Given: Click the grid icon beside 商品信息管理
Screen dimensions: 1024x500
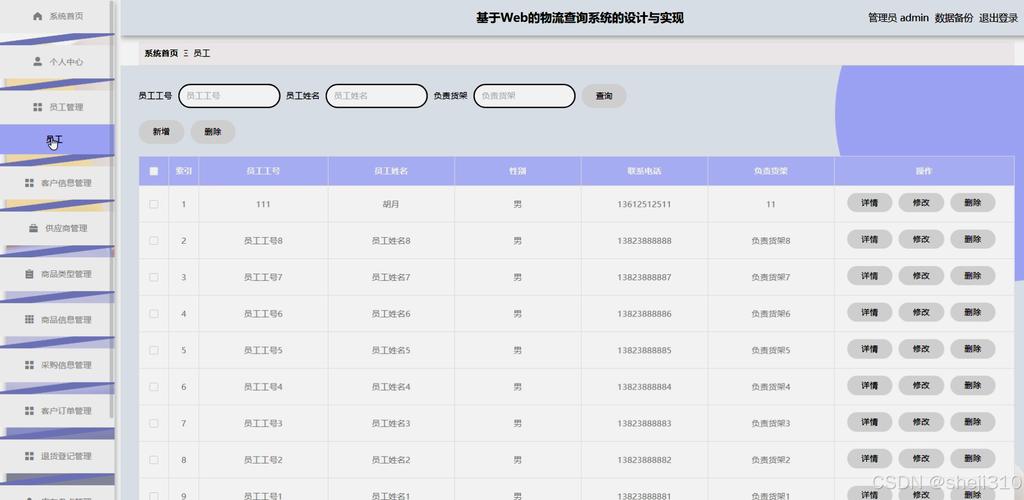Looking at the screenshot, I should (29, 319).
